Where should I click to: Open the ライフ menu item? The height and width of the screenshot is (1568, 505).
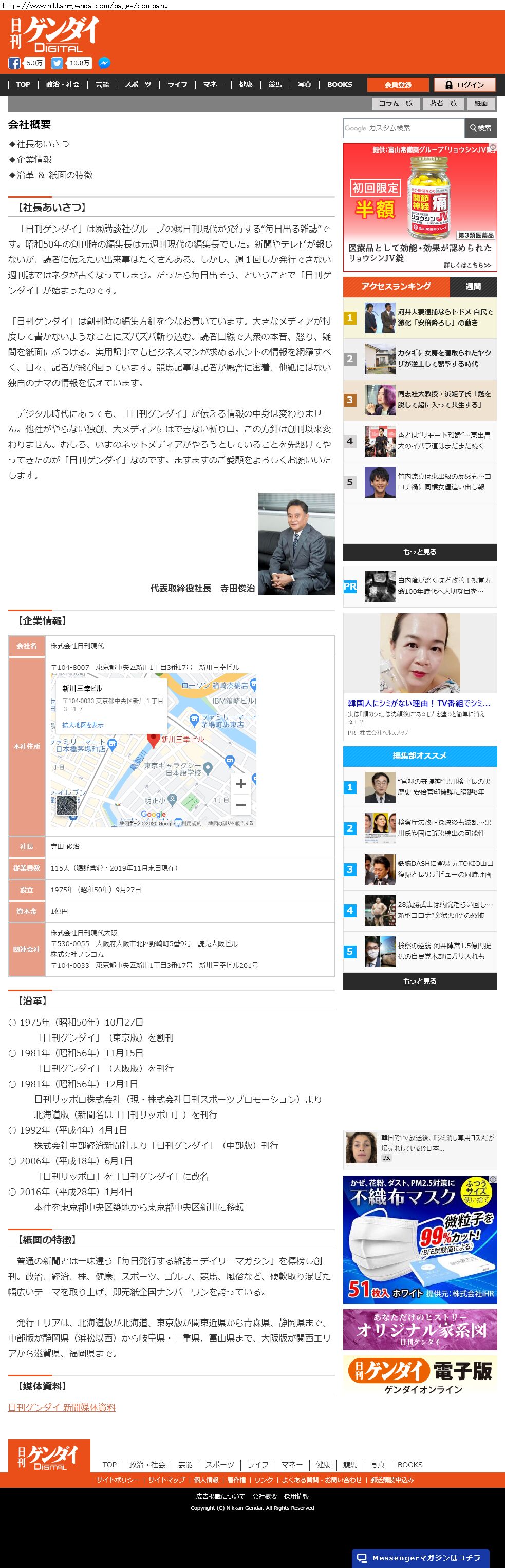point(177,85)
